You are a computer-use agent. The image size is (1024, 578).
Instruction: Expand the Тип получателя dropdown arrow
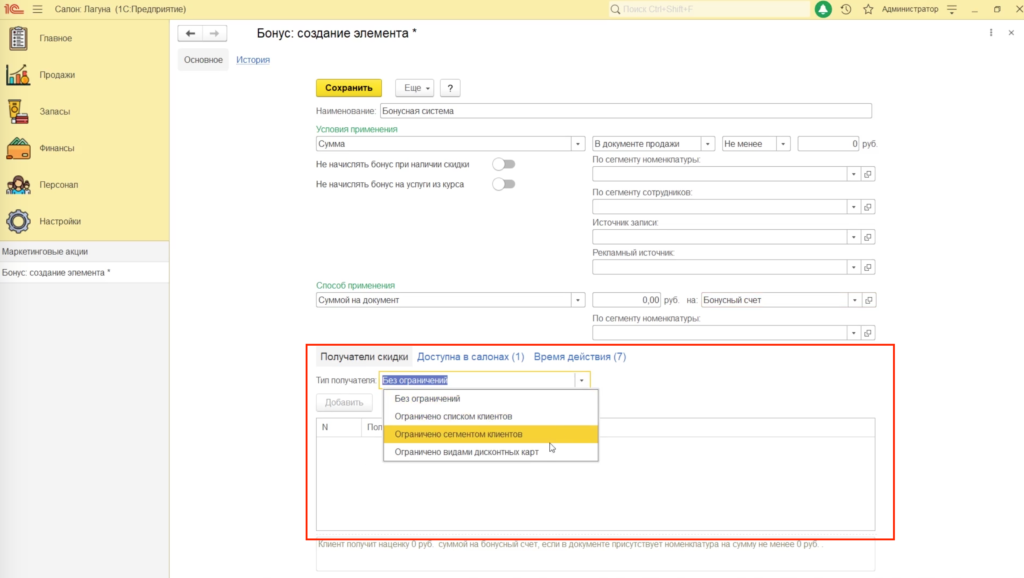pos(581,380)
